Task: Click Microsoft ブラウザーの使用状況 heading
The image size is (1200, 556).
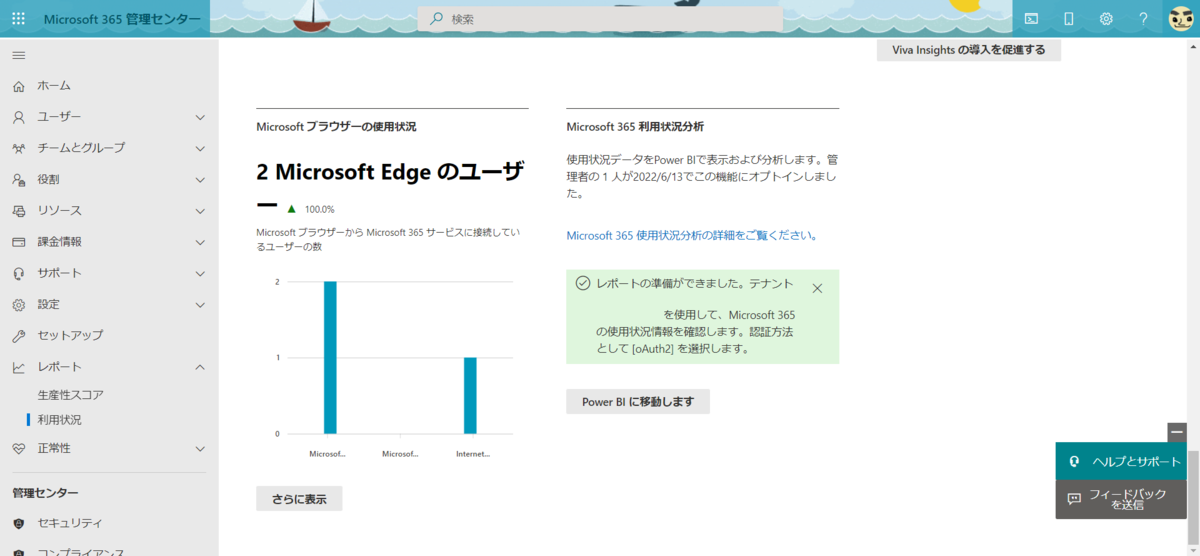Action: 336,127
